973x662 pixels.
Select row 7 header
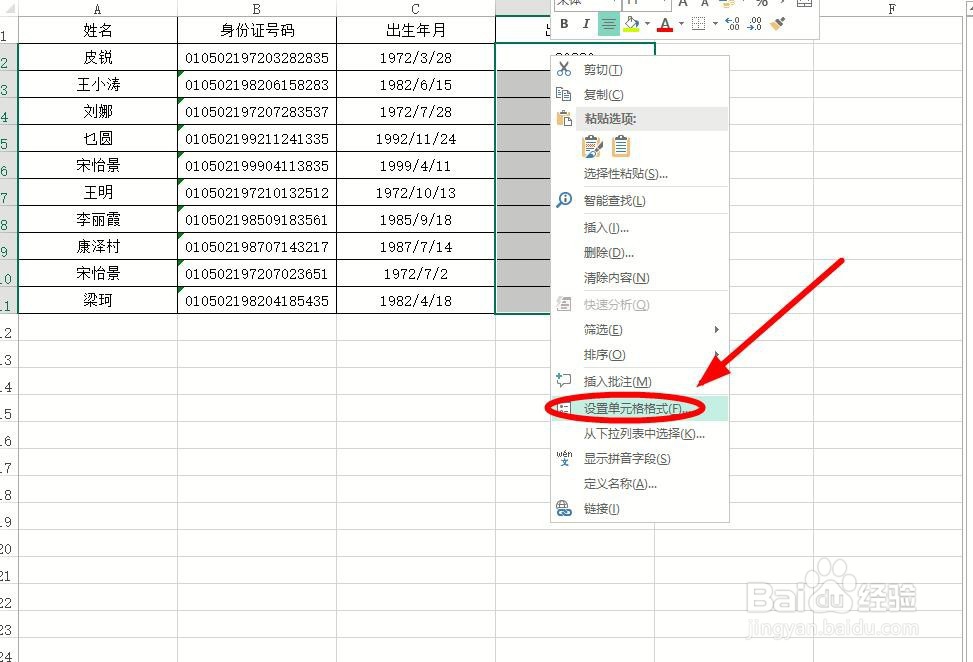(7, 192)
